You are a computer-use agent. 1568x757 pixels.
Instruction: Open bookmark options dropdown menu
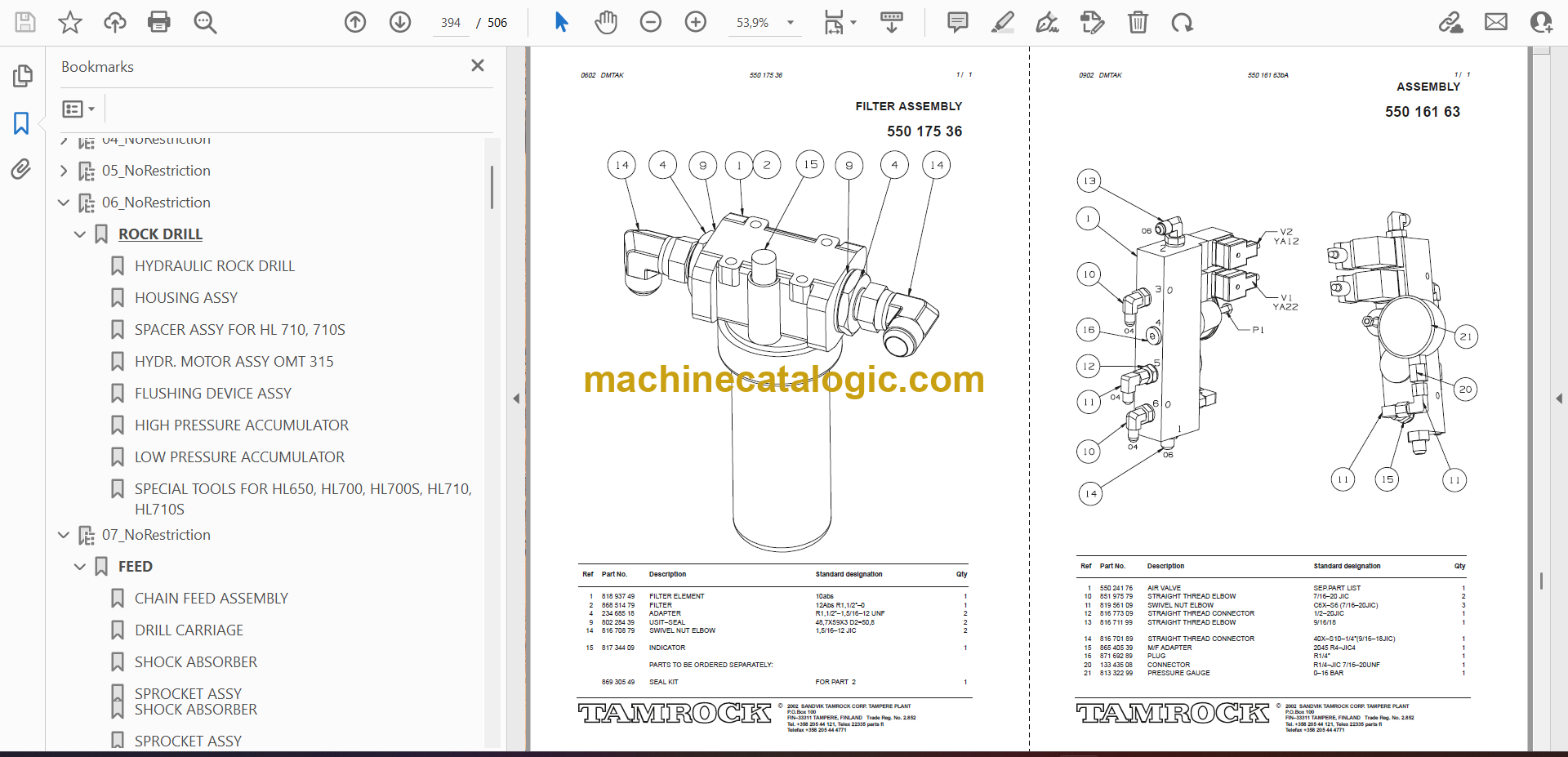(x=79, y=109)
